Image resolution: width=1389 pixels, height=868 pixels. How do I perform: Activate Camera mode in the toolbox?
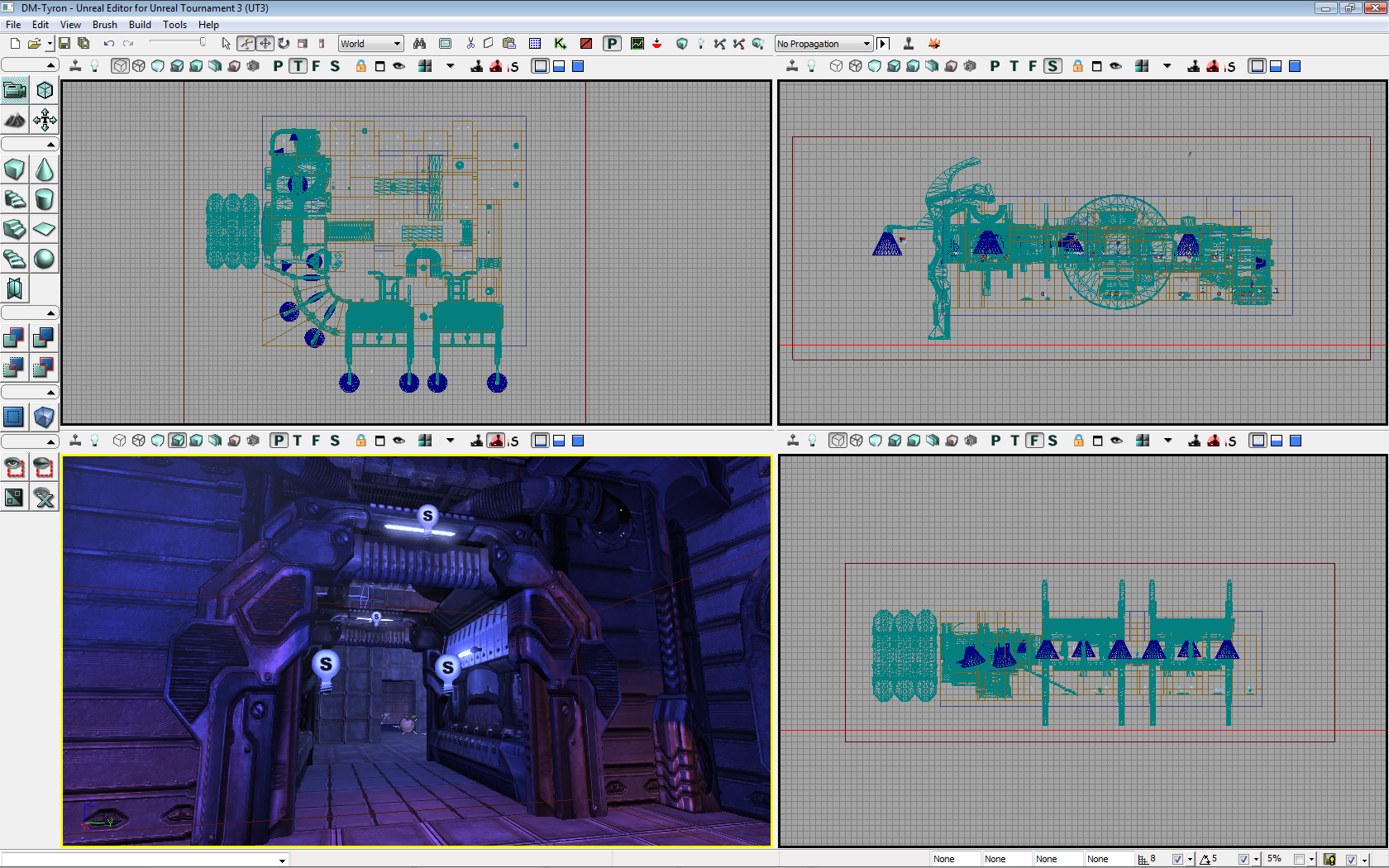click(x=15, y=90)
